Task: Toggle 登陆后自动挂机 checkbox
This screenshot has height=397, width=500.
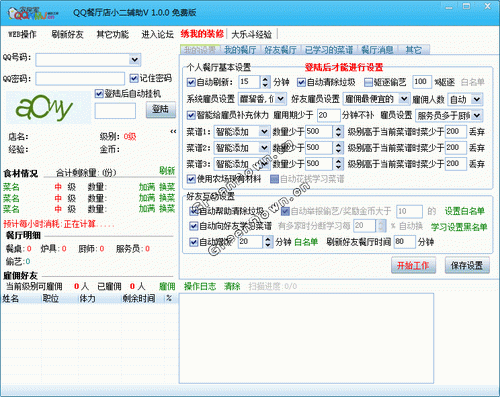Action: [99, 94]
